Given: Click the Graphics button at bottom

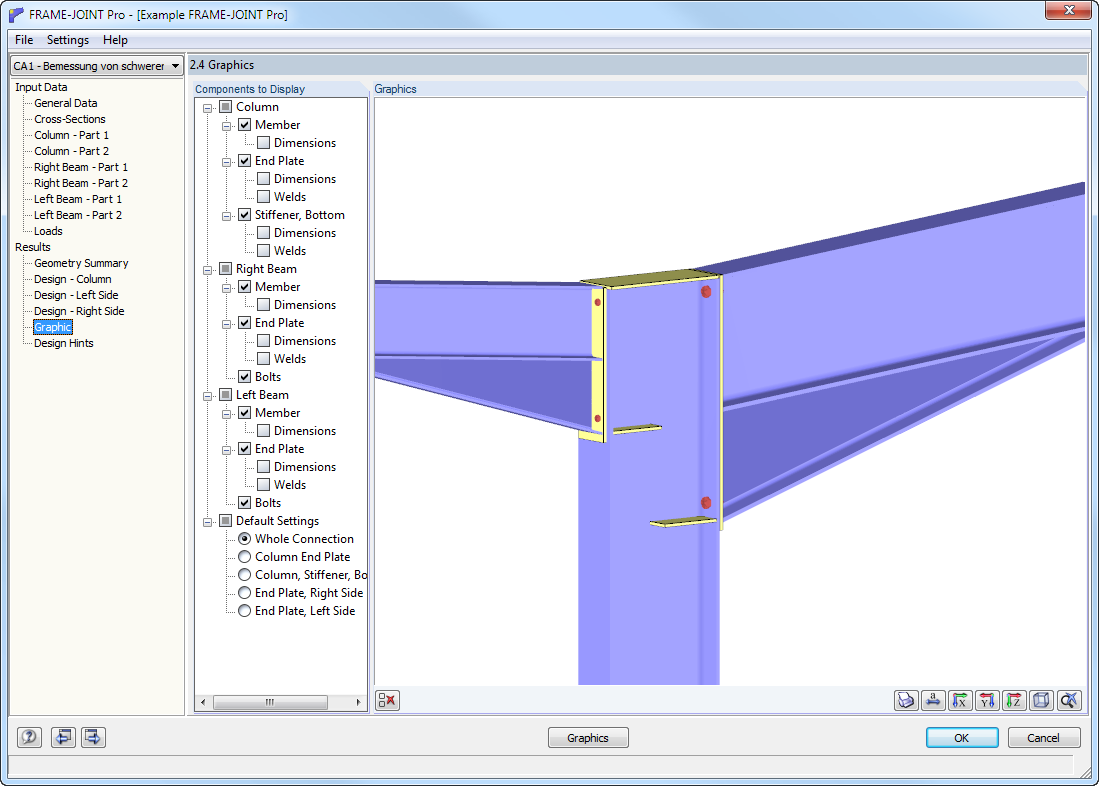Looking at the screenshot, I should click(588, 738).
